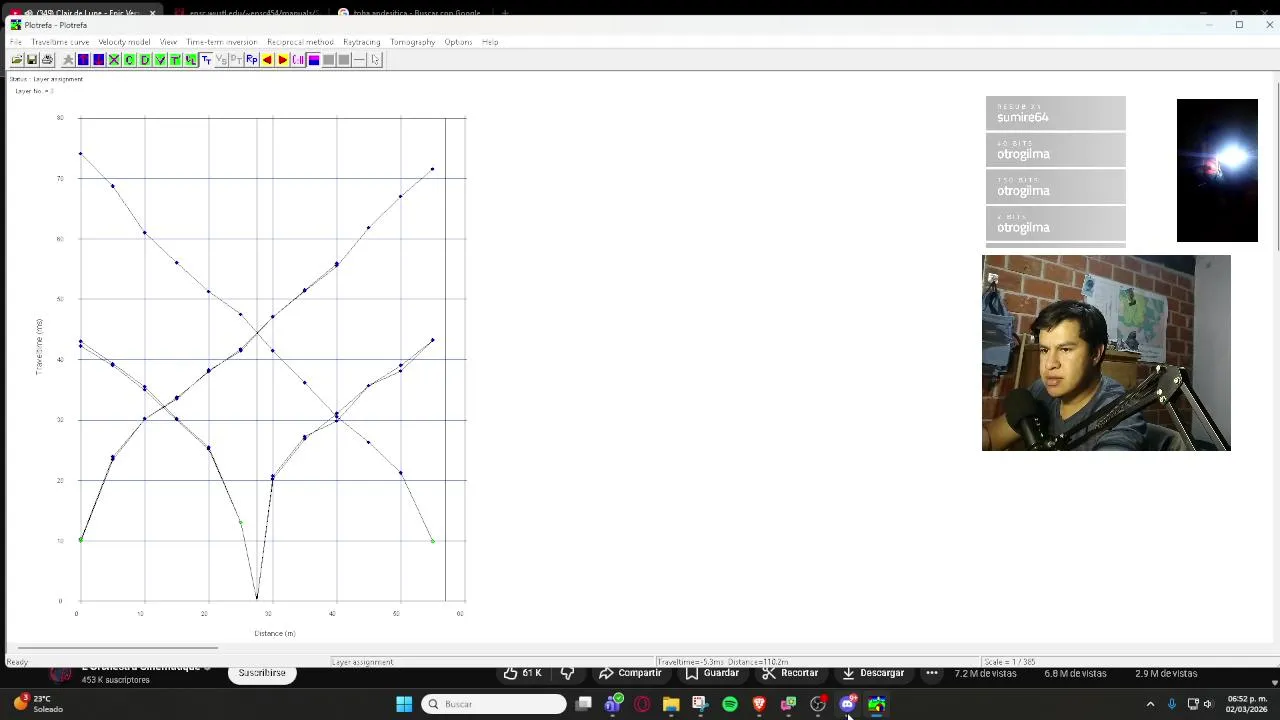Click the Guardar button

pyautogui.click(x=712, y=673)
